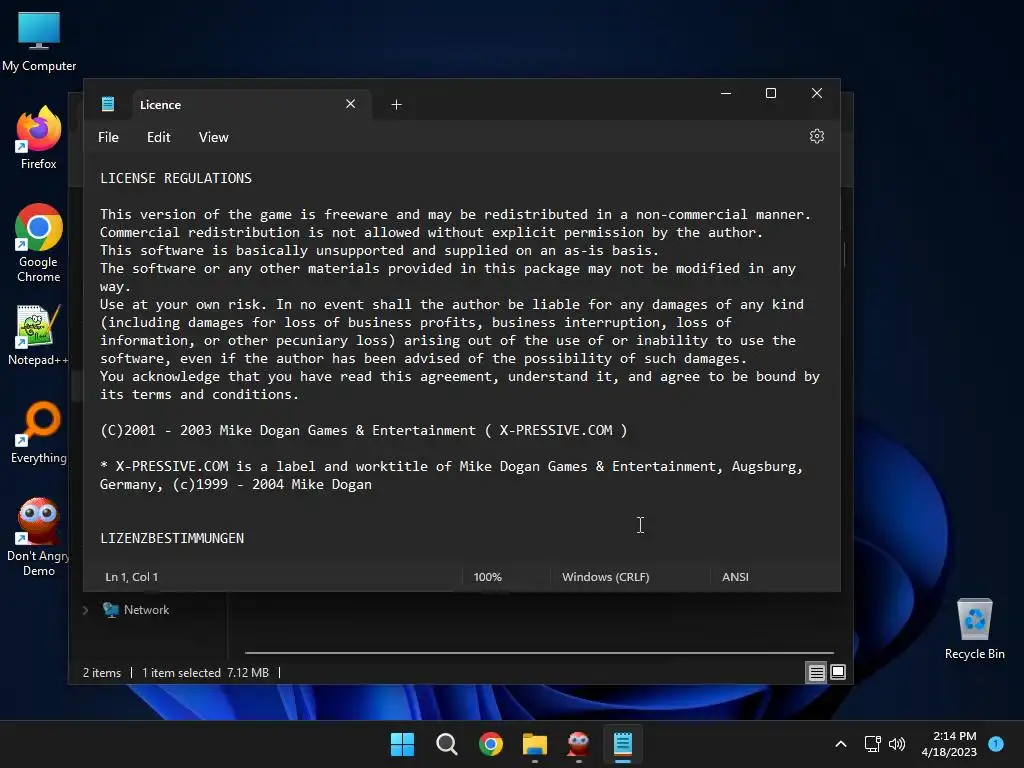Image resolution: width=1024 pixels, height=768 pixels.
Task: Open the File menu
Action: click(x=108, y=137)
